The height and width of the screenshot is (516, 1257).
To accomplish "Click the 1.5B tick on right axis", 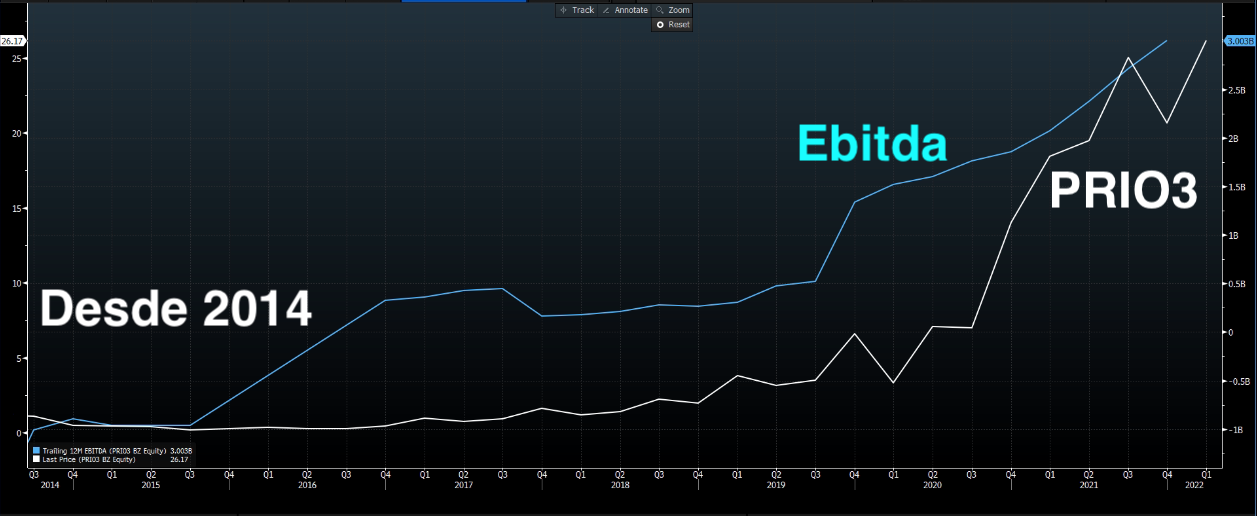I will coord(1235,187).
